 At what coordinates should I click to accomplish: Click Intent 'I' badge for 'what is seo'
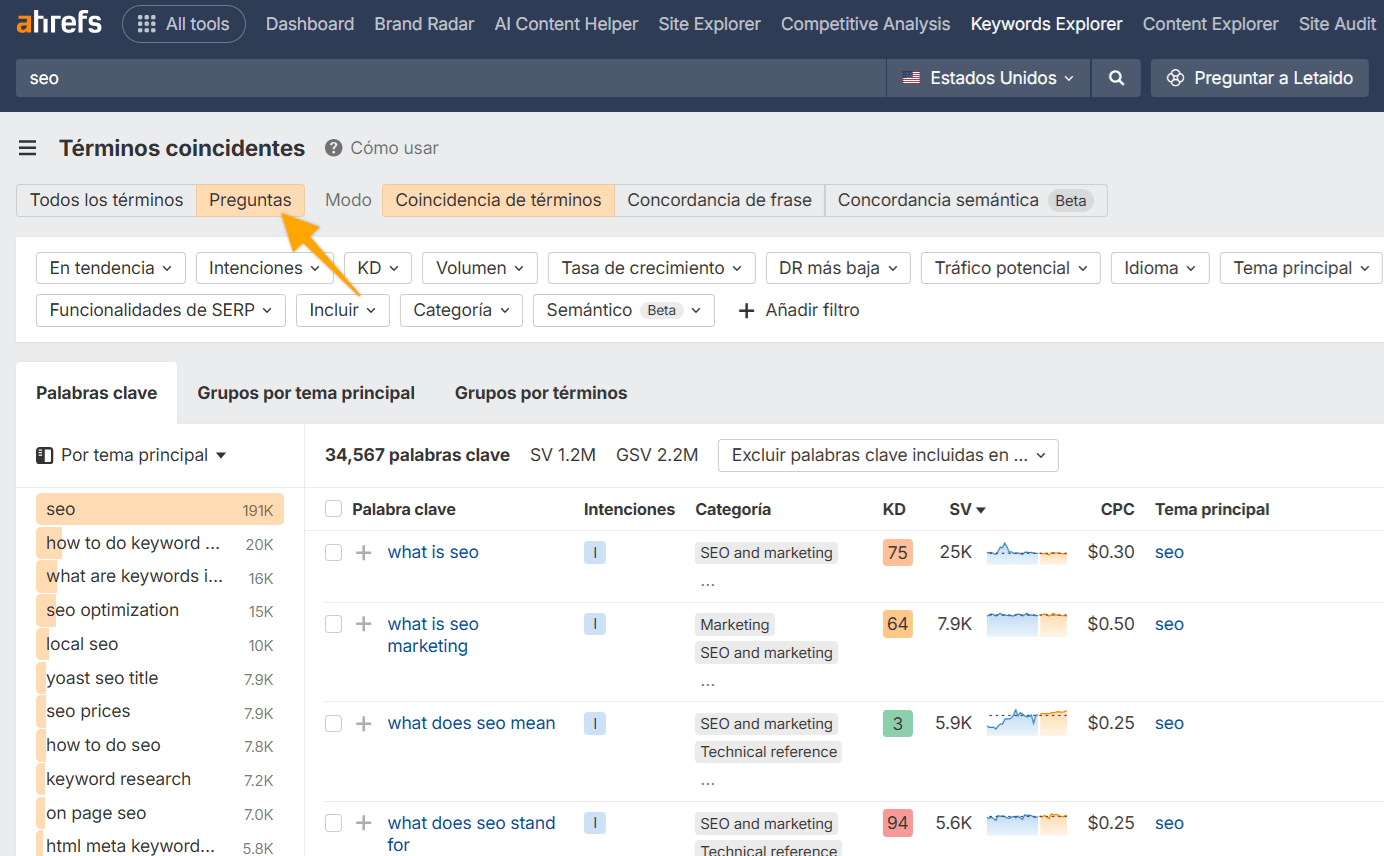pos(595,552)
